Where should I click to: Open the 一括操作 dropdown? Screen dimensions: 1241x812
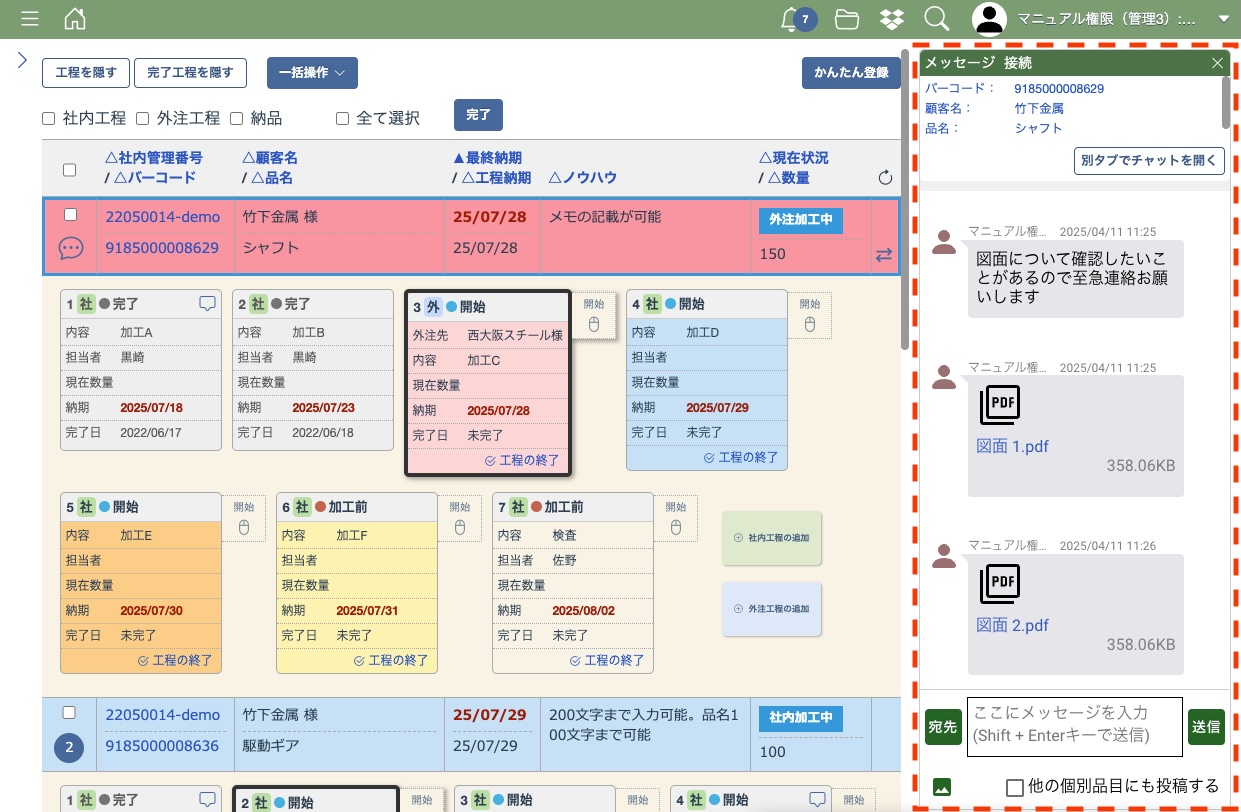pos(312,73)
